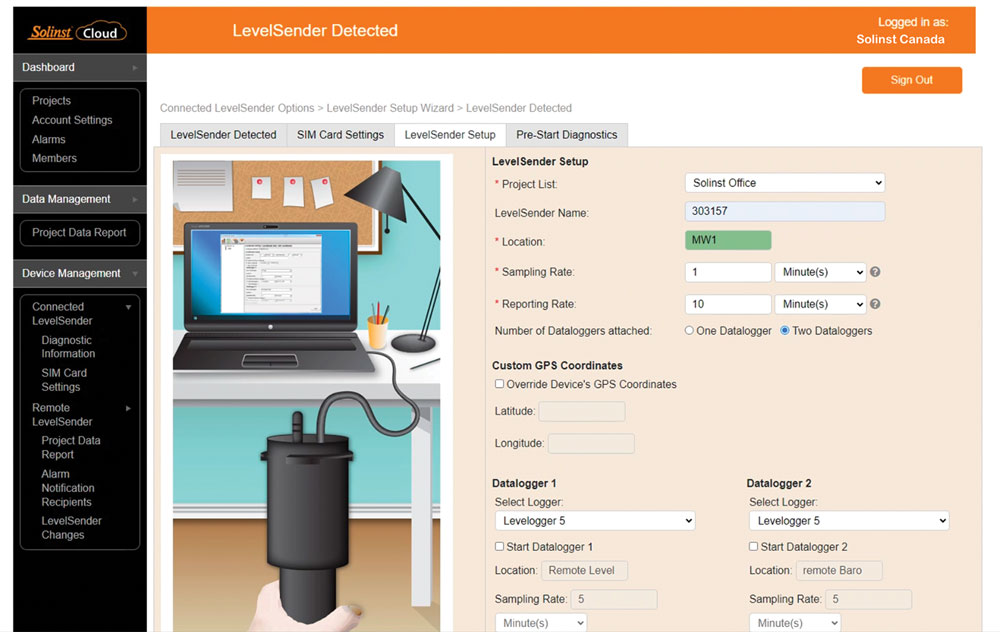Image resolution: width=1000 pixels, height=632 pixels.
Task: Switch to the SIM Card Settings tab
Action: (x=340, y=135)
